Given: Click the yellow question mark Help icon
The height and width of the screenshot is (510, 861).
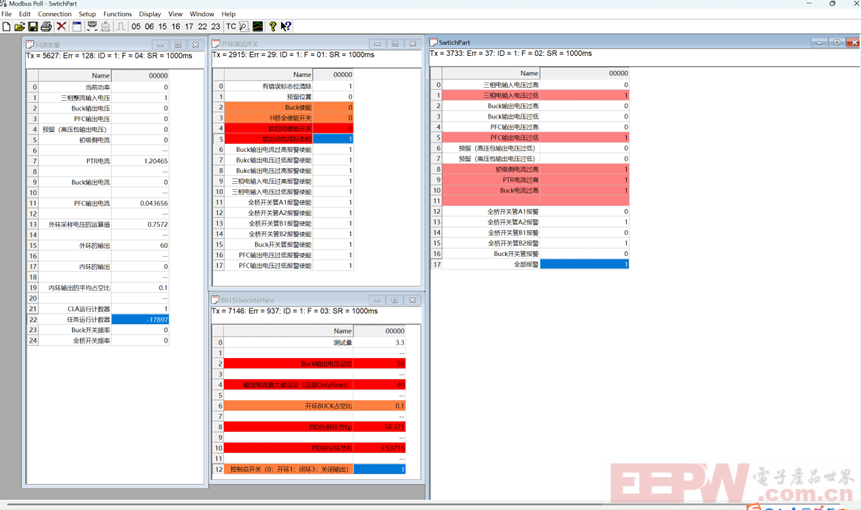Looking at the screenshot, I should (x=272, y=26).
